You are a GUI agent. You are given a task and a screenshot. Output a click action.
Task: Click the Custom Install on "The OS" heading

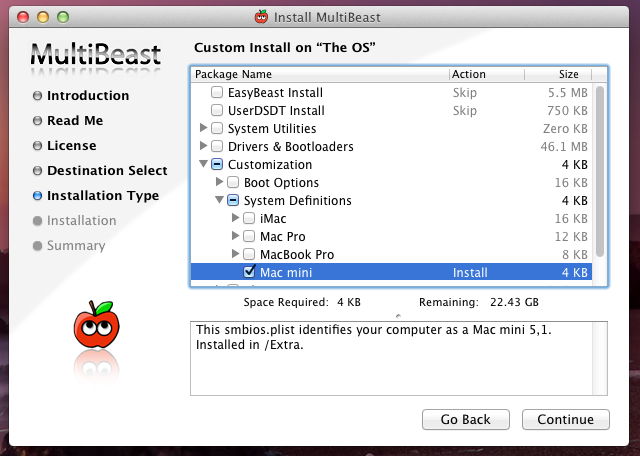point(285,48)
